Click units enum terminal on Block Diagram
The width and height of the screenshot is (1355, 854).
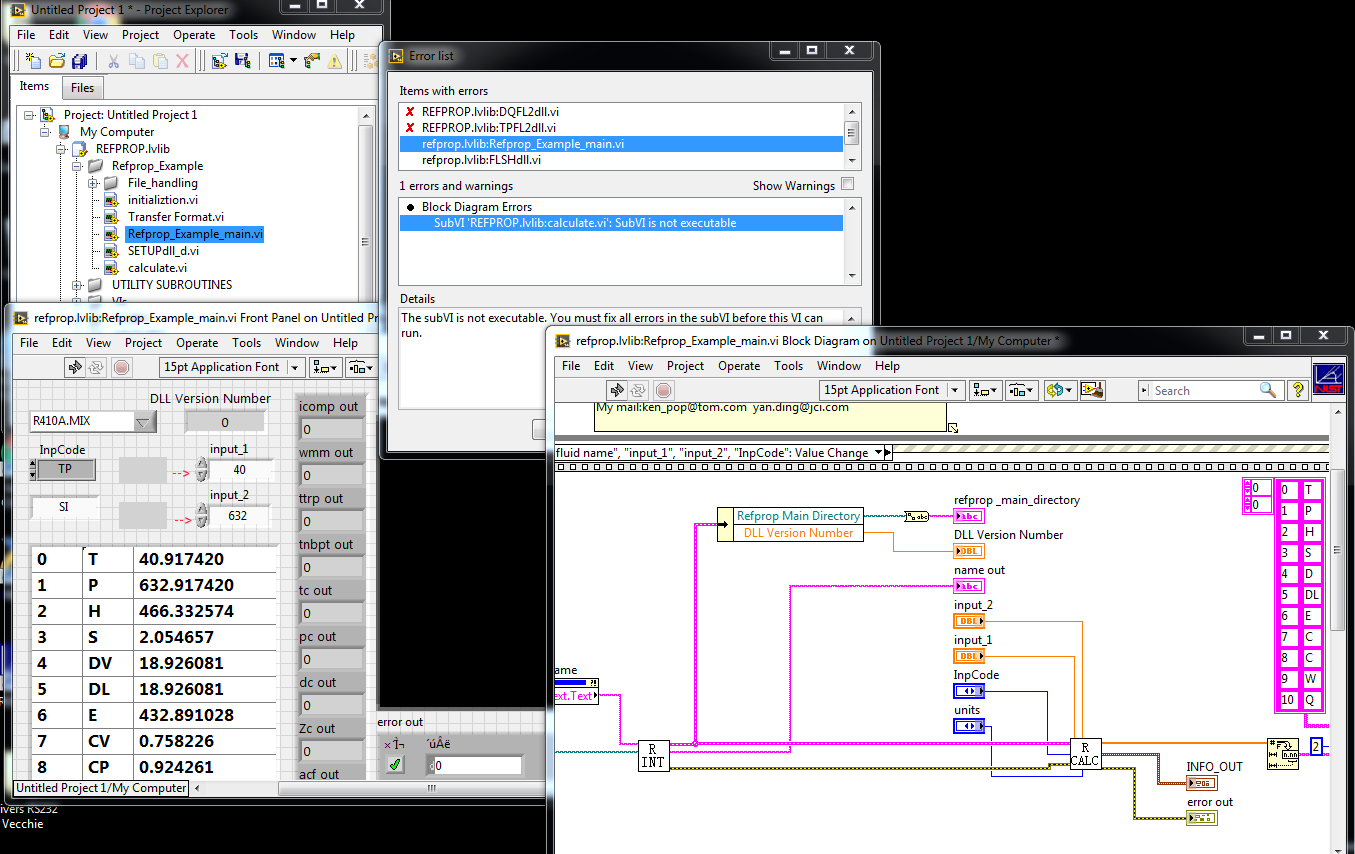coord(969,726)
